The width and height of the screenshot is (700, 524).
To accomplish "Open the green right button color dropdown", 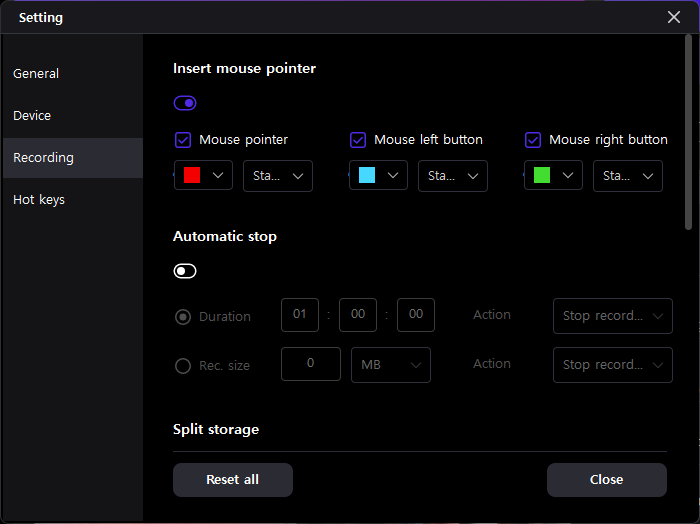I will [x=554, y=176].
